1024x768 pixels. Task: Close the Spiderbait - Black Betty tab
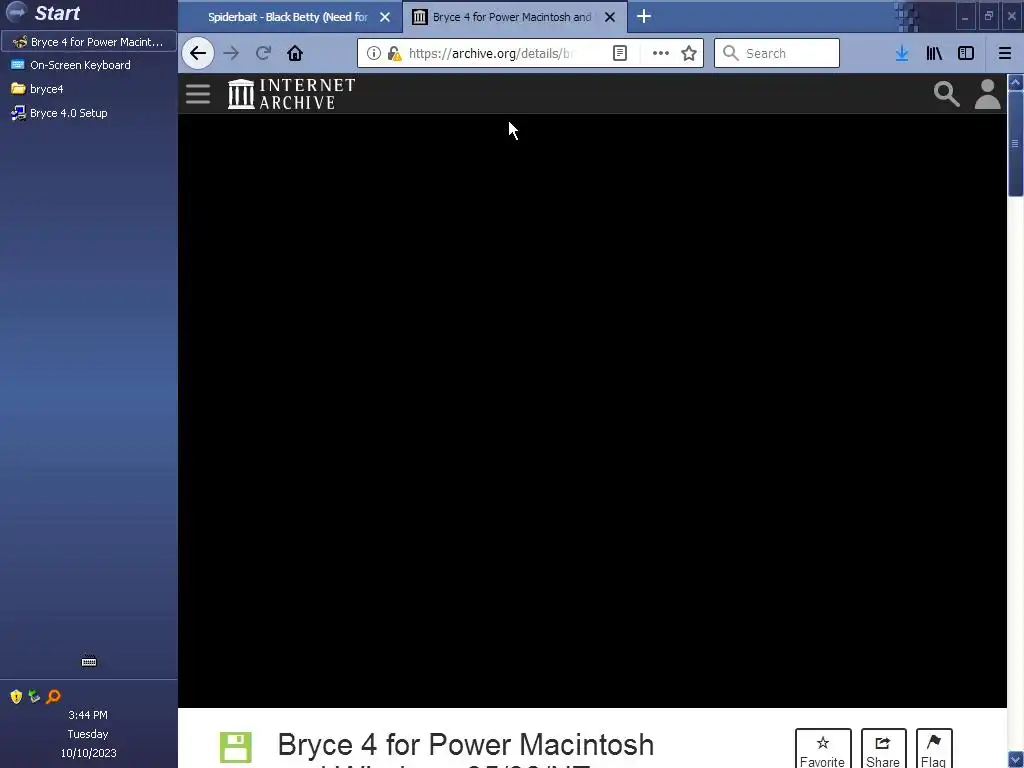[x=385, y=17]
